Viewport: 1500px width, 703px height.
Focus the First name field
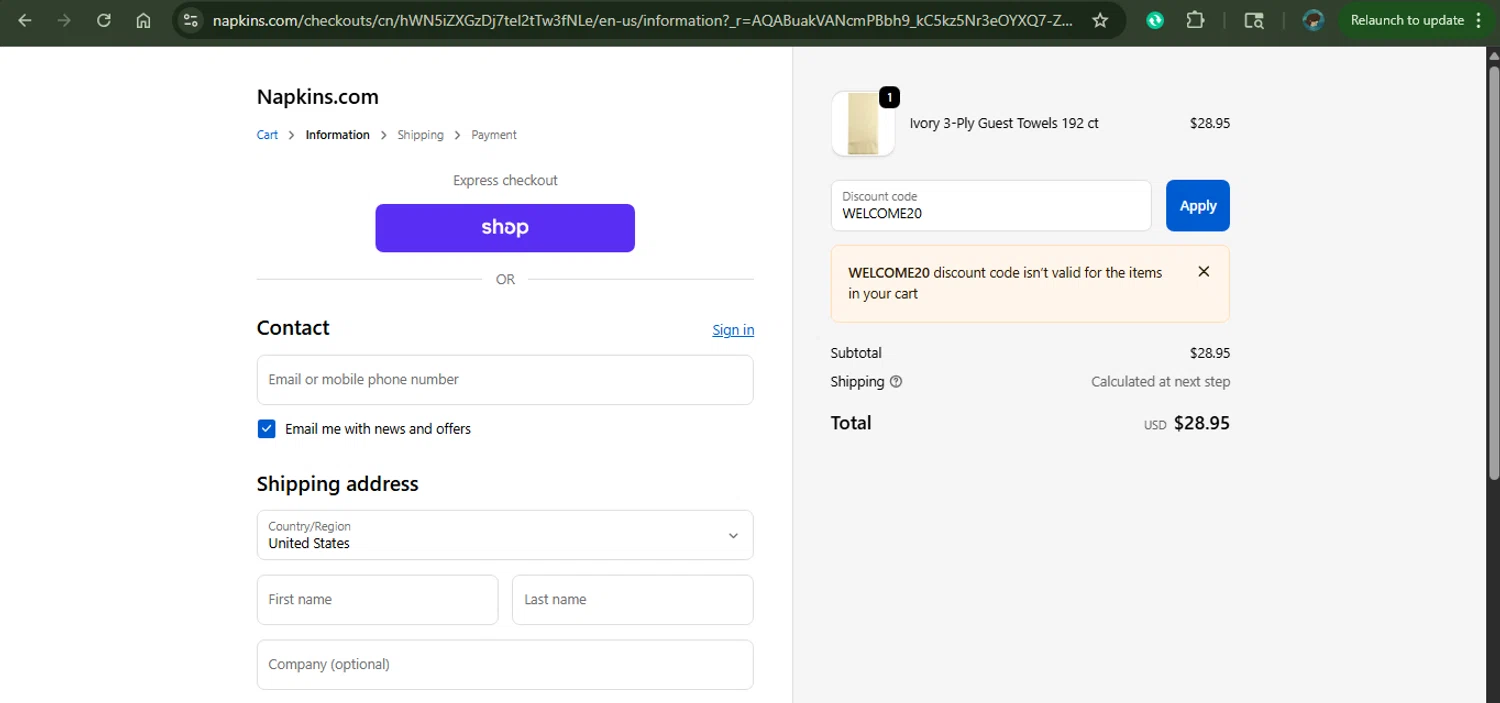377,600
